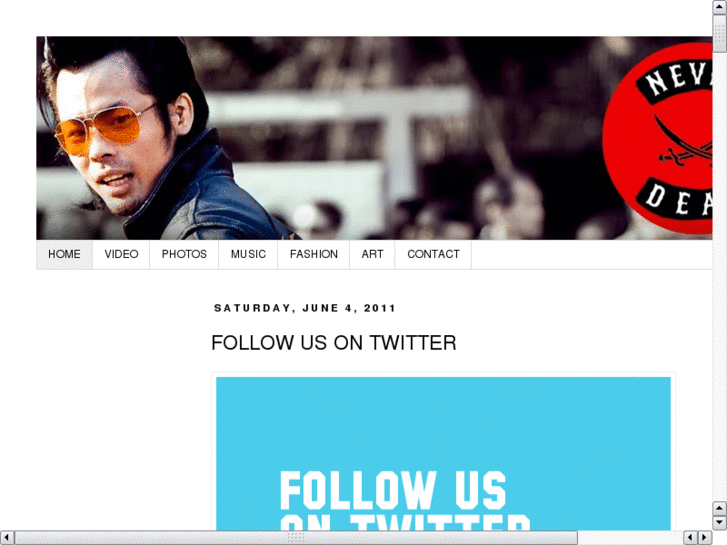Click the left arrow near horizontal scrollbar's right end
Screen dimensions: 727x545
(690, 538)
